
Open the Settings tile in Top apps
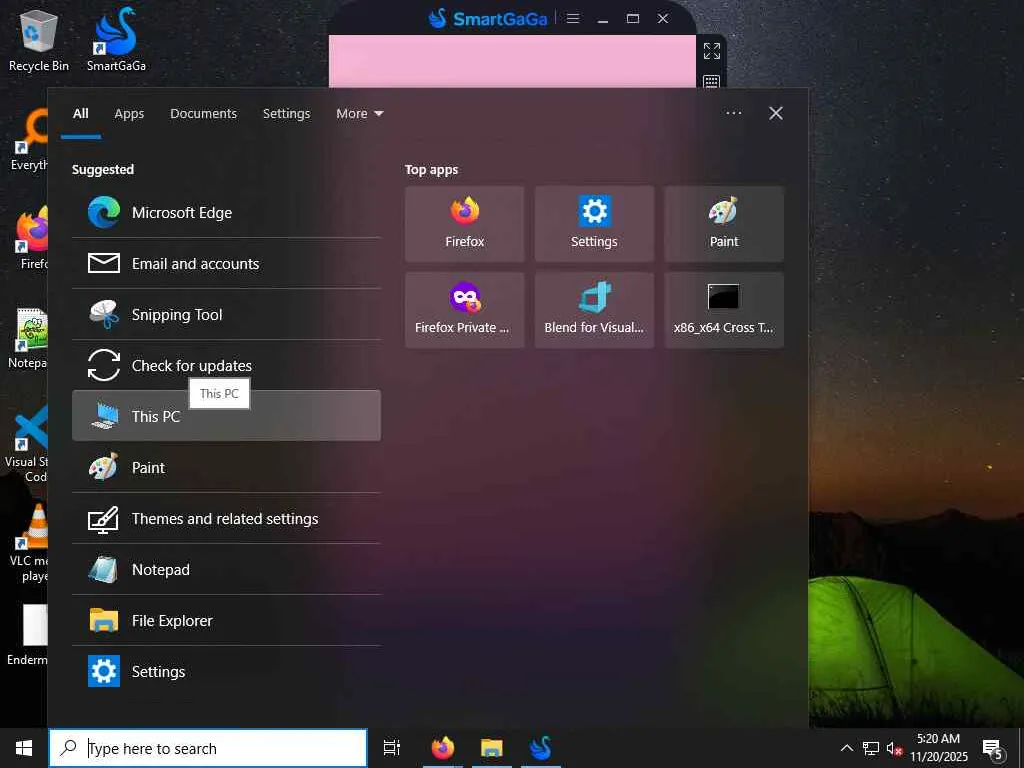tap(594, 224)
